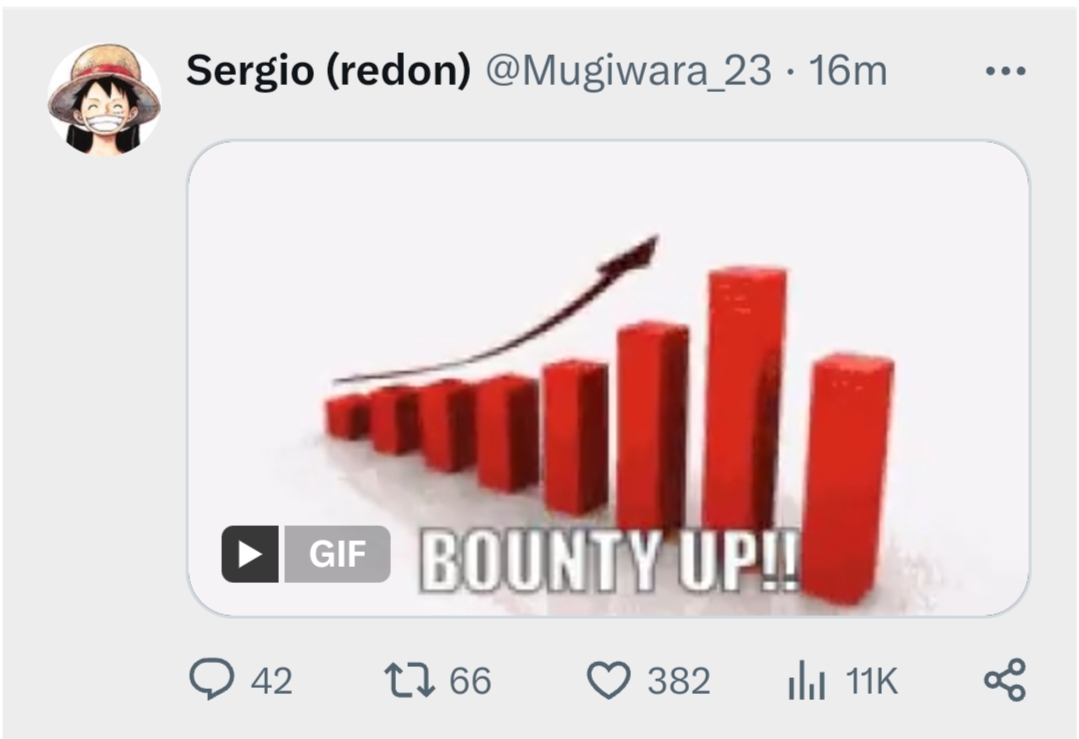Open view analytics bar chart icon
The image size is (1079, 739).
[x=806, y=680]
